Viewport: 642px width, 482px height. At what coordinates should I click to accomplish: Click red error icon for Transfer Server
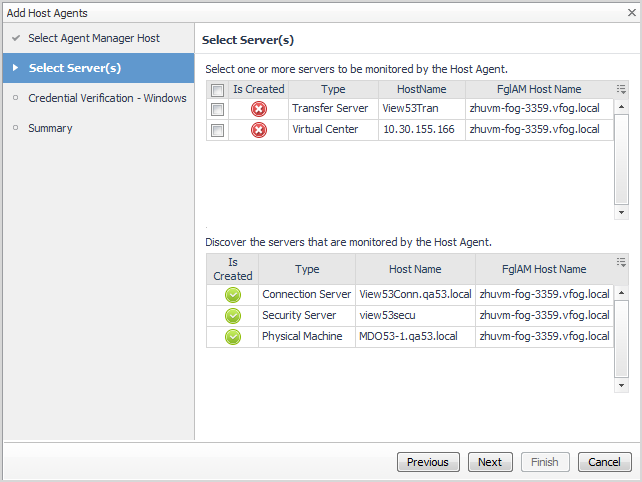pyautogui.click(x=258, y=108)
